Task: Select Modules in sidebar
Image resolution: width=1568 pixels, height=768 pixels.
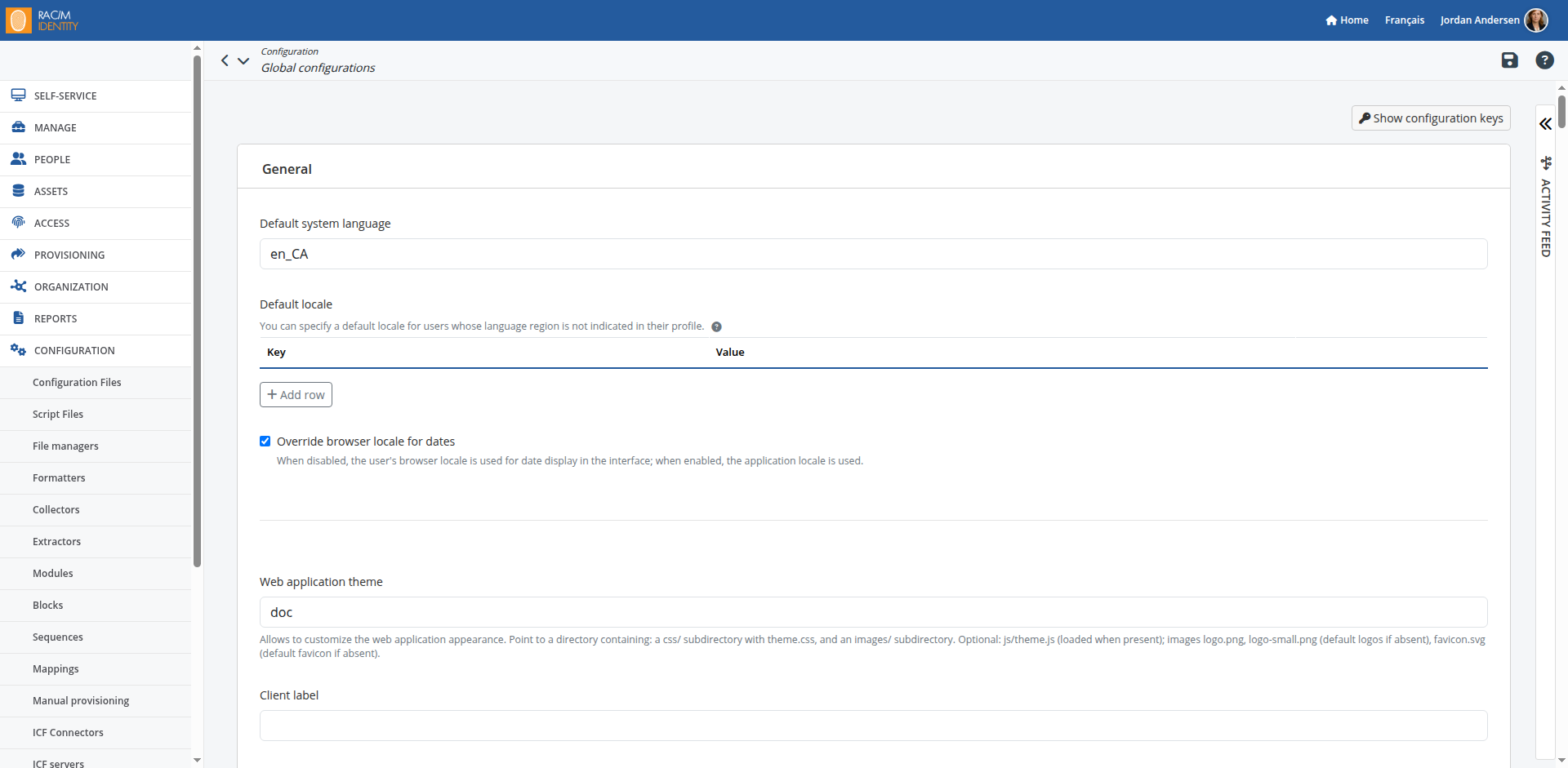Action: click(x=96, y=574)
